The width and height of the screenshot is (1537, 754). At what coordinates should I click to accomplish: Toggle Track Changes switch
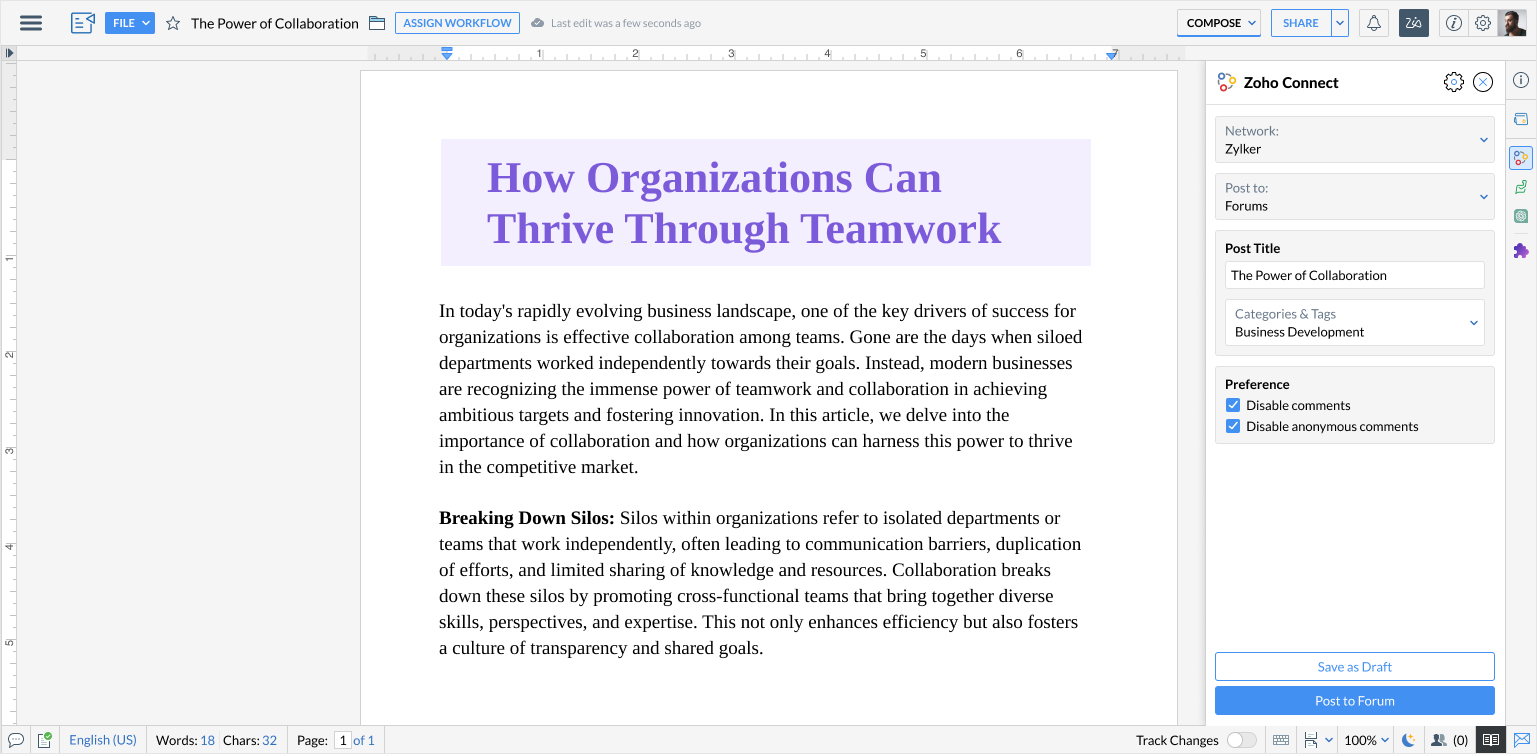[1242, 740]
